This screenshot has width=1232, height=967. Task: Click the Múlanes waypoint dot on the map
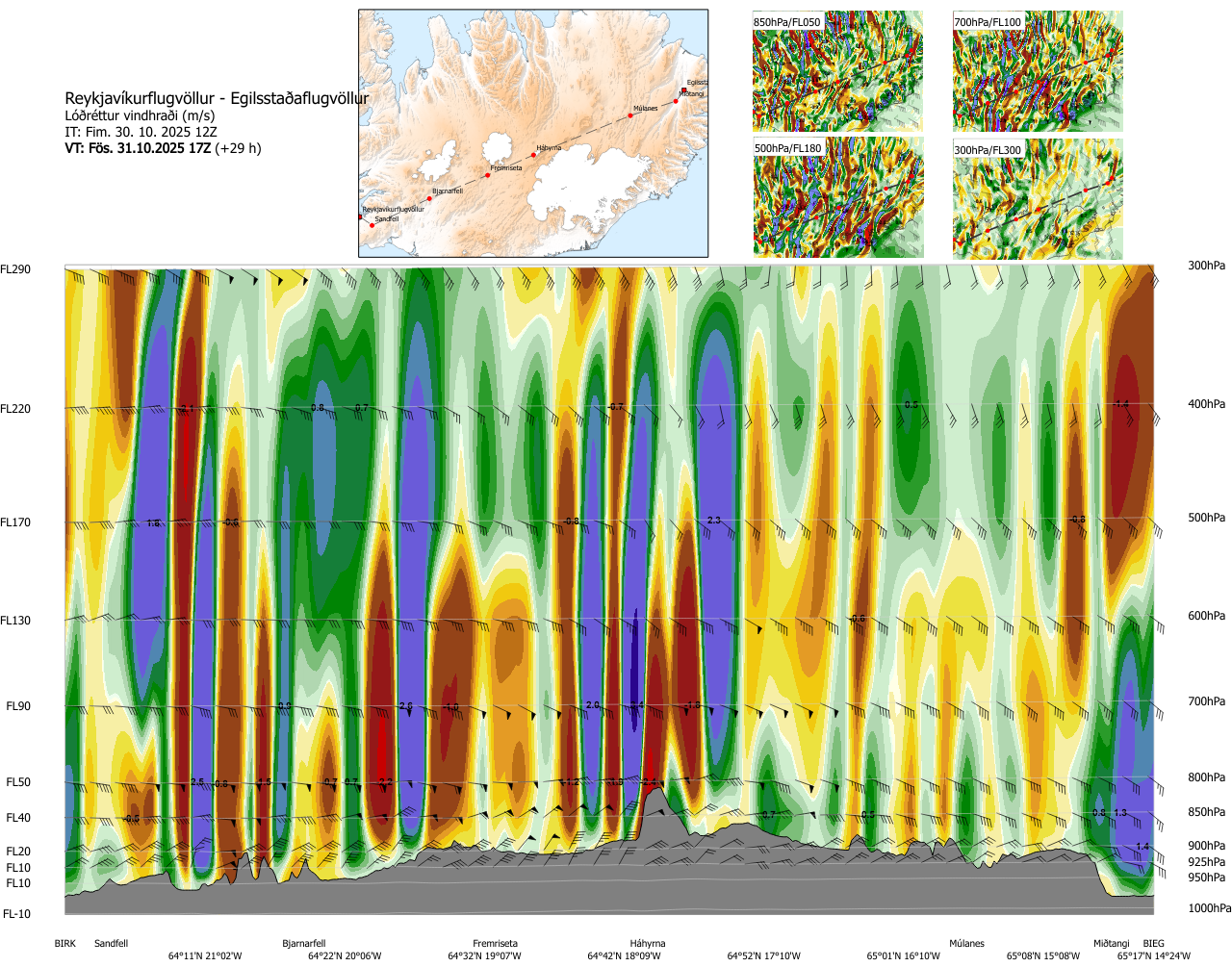[630, 115]
